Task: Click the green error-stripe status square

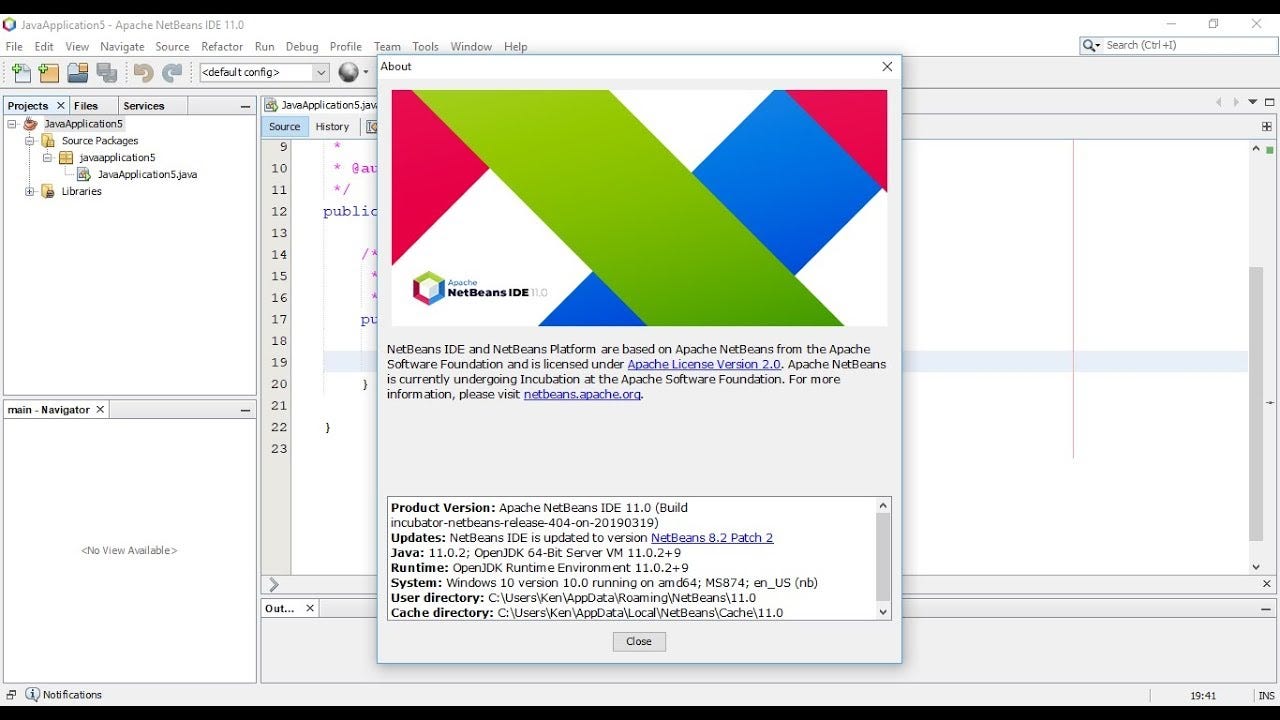Action: 1270,150
